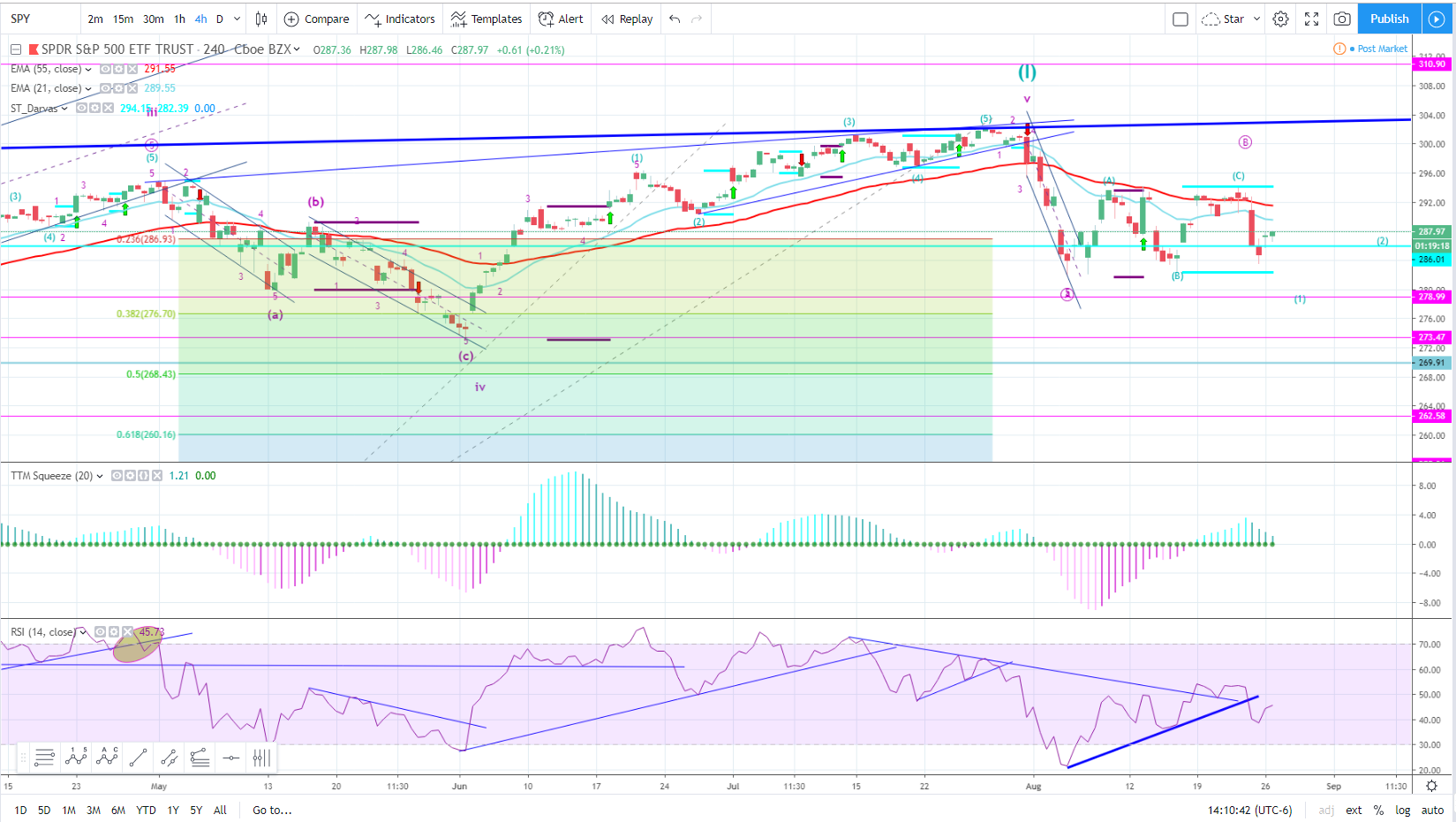Image resolution: width=1456 pixels, height=822 pixels.
Task: Switch to 2m interval
Action: 95,19
